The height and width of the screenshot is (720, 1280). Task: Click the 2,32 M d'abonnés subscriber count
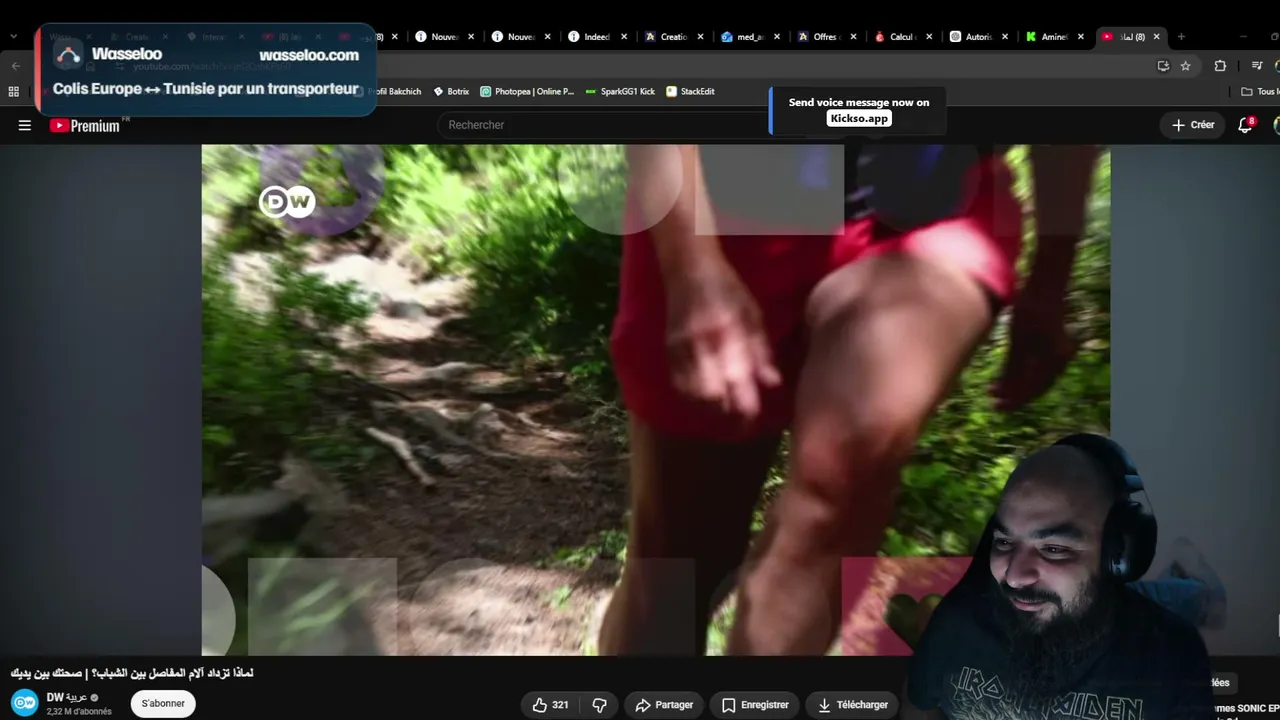click(x=79, y=711)
